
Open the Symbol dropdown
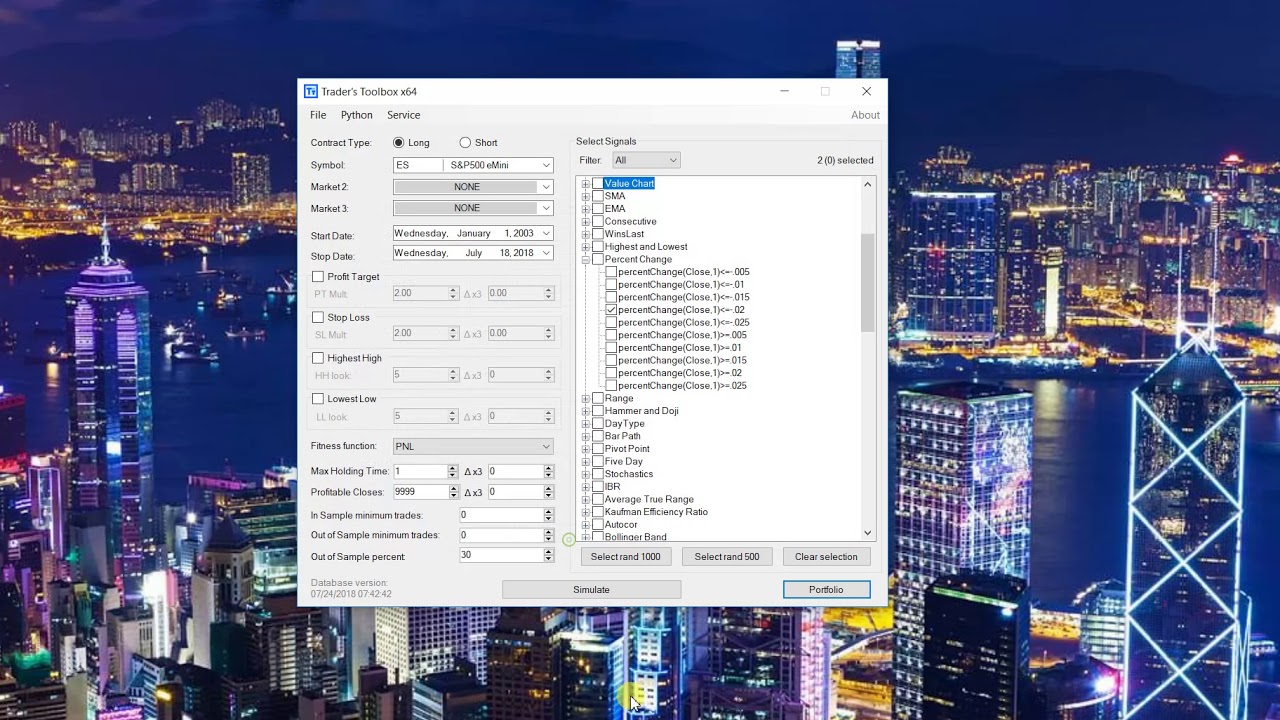click(546, 165)
